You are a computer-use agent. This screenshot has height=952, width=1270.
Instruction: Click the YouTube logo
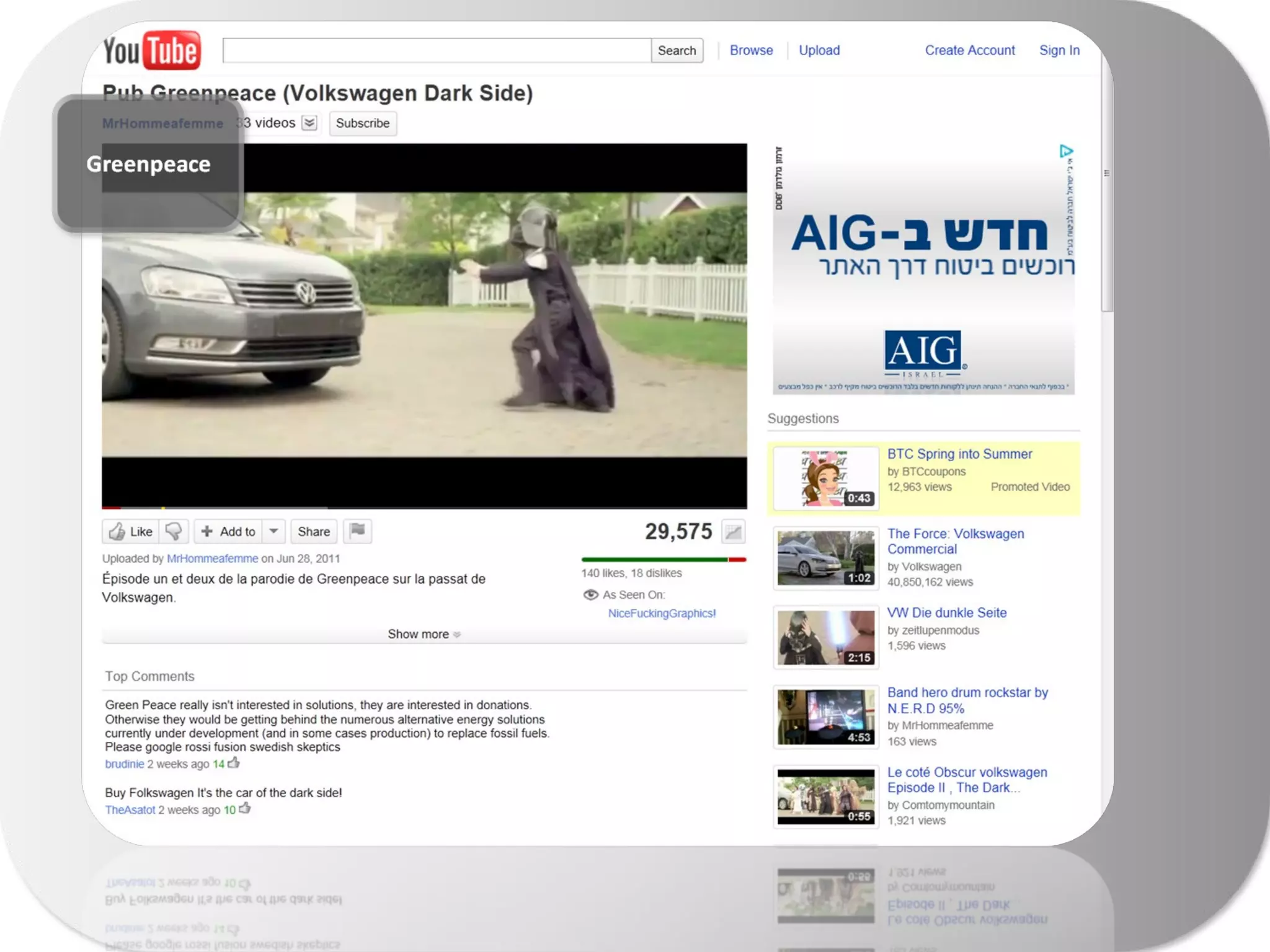coord(152,50)
